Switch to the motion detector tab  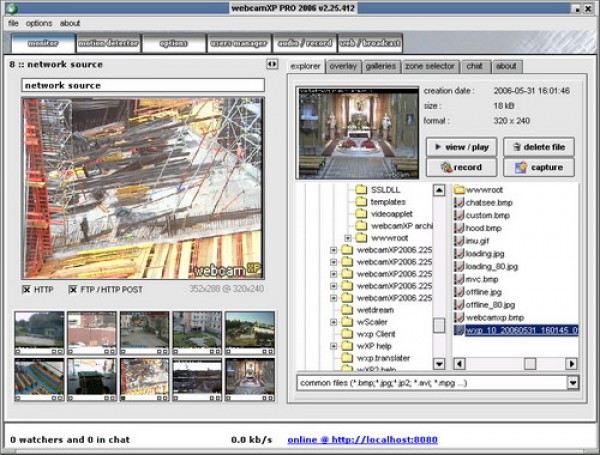click(x=107, y=43)
